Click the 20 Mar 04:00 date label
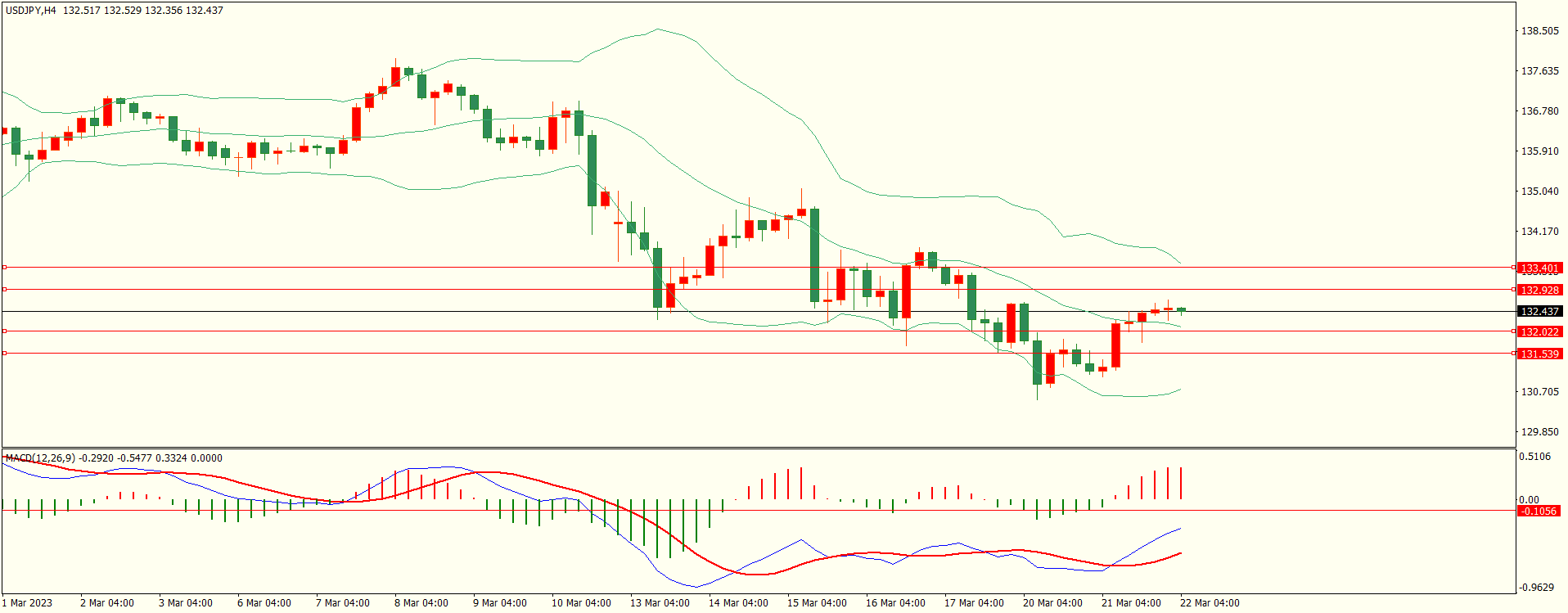 [1052, 603]
